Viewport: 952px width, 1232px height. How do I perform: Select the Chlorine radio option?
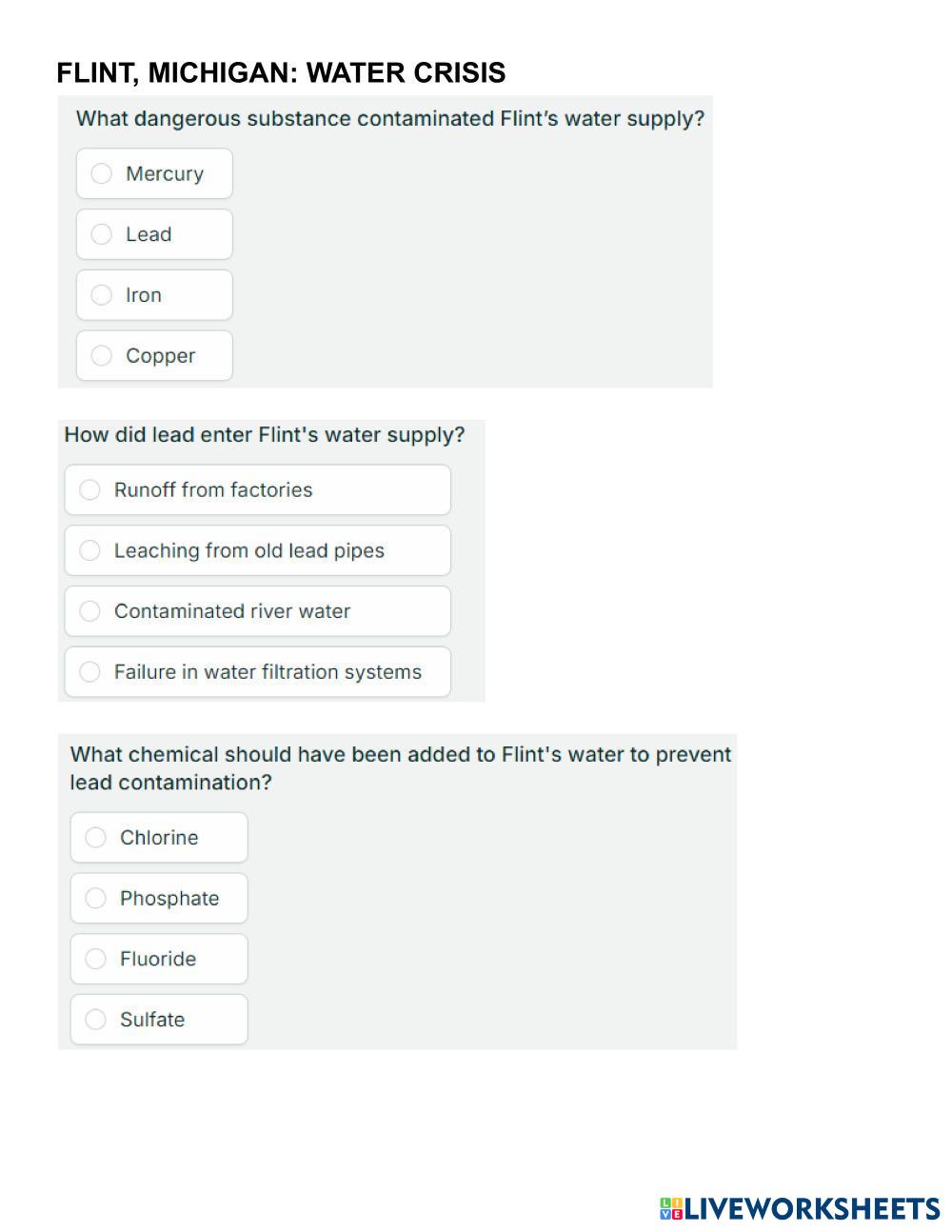159,838
